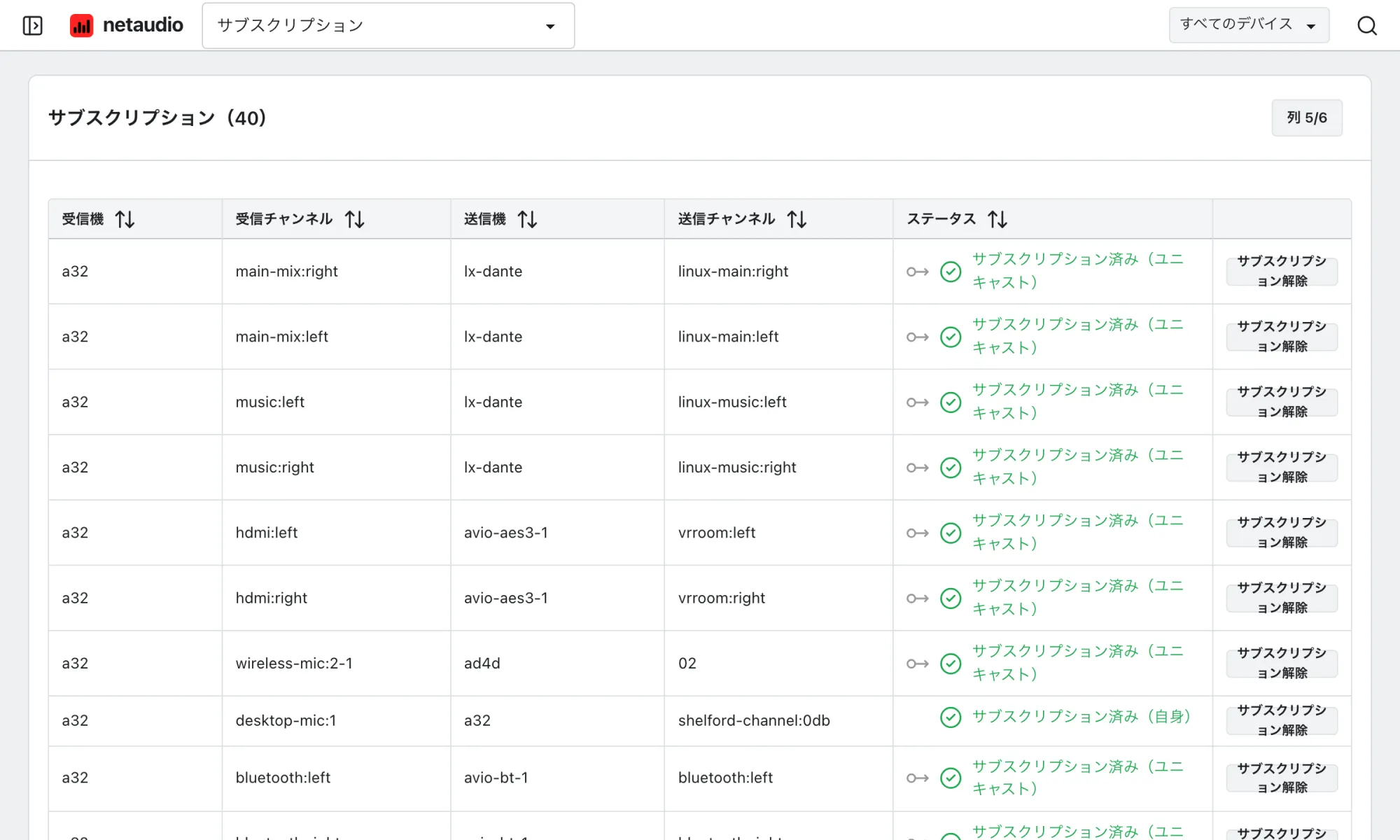Unsubscribe the bluetooth:left channel
The height and width of the screenshot is (840, 1400).
(1282, 778)
